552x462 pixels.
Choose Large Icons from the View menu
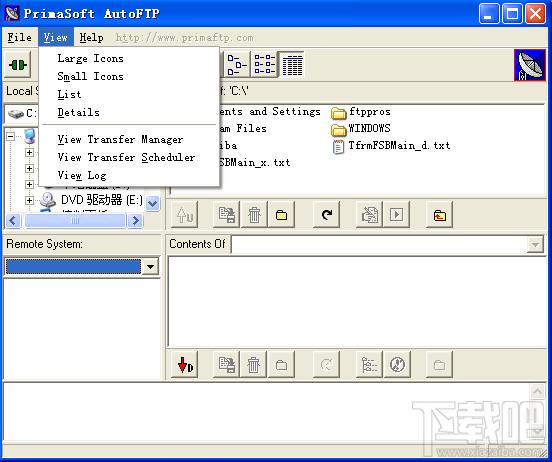click(x=129, y=58)
